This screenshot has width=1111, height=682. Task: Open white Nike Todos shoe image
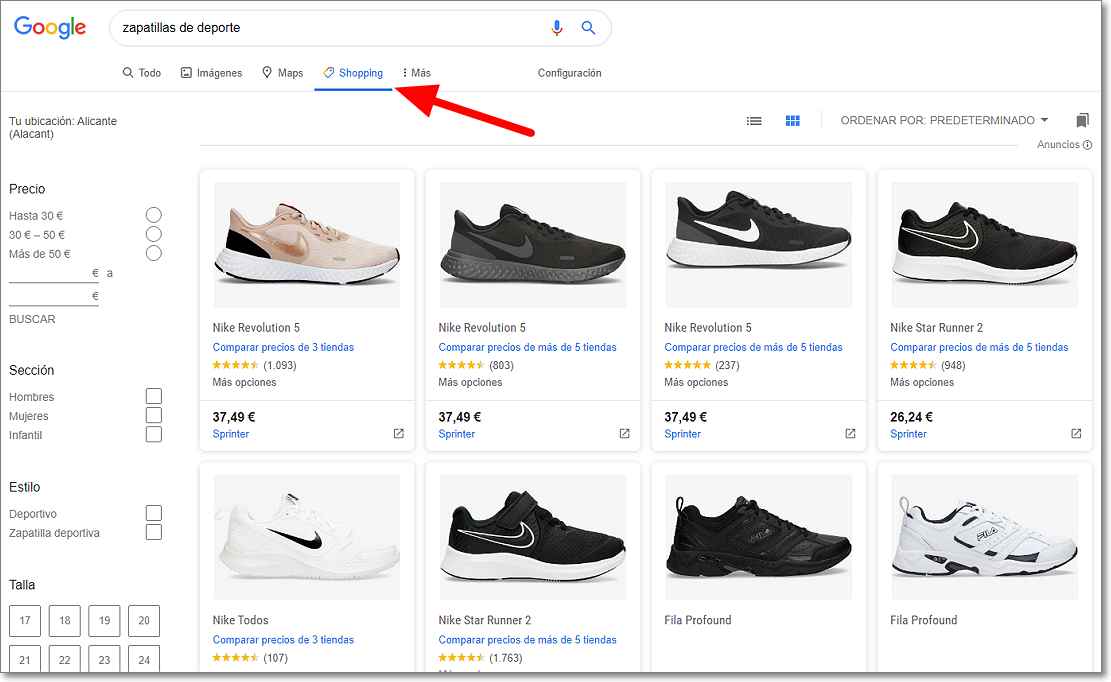click(307, 537)
